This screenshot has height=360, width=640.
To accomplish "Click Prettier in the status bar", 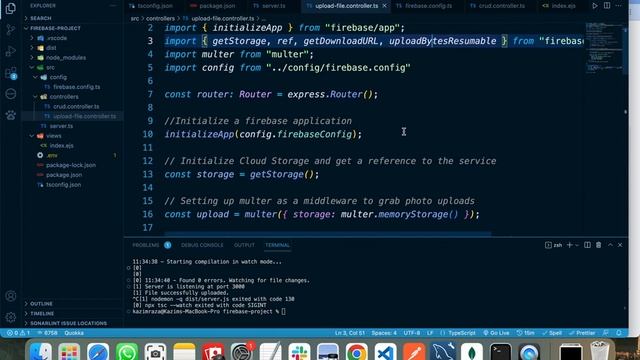I will coord(582,333).
